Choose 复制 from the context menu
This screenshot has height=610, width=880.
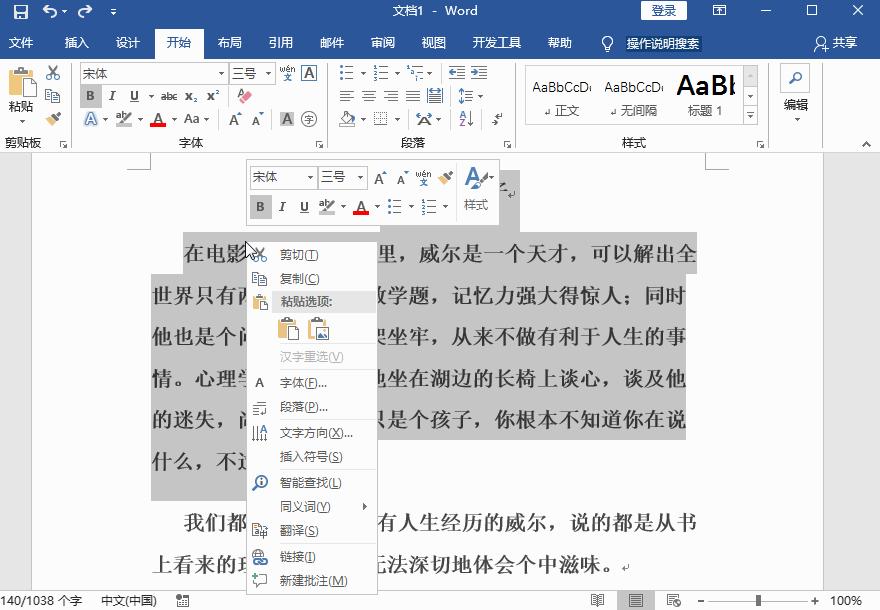298,278
